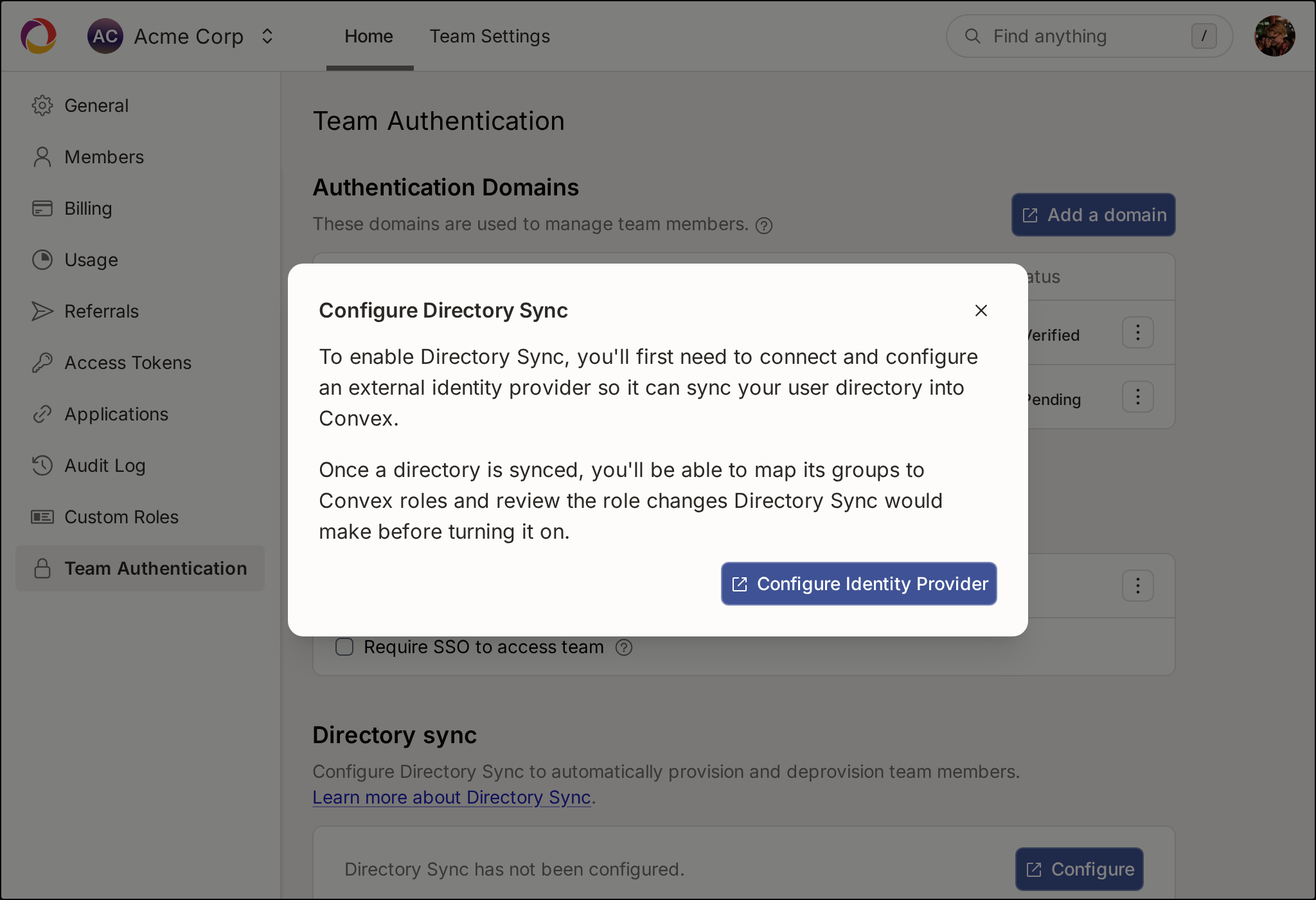Click the Convex logo icon
Viewport: 1316px width, 900px height.
39,36
